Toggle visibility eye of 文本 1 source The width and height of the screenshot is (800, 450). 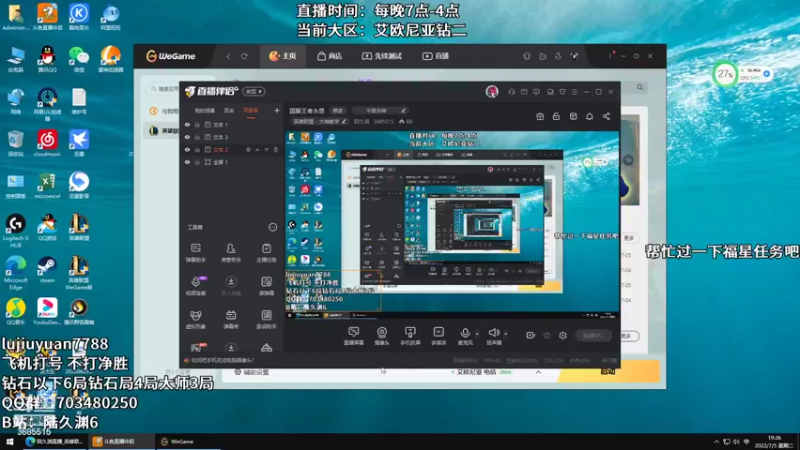(187, 124)
